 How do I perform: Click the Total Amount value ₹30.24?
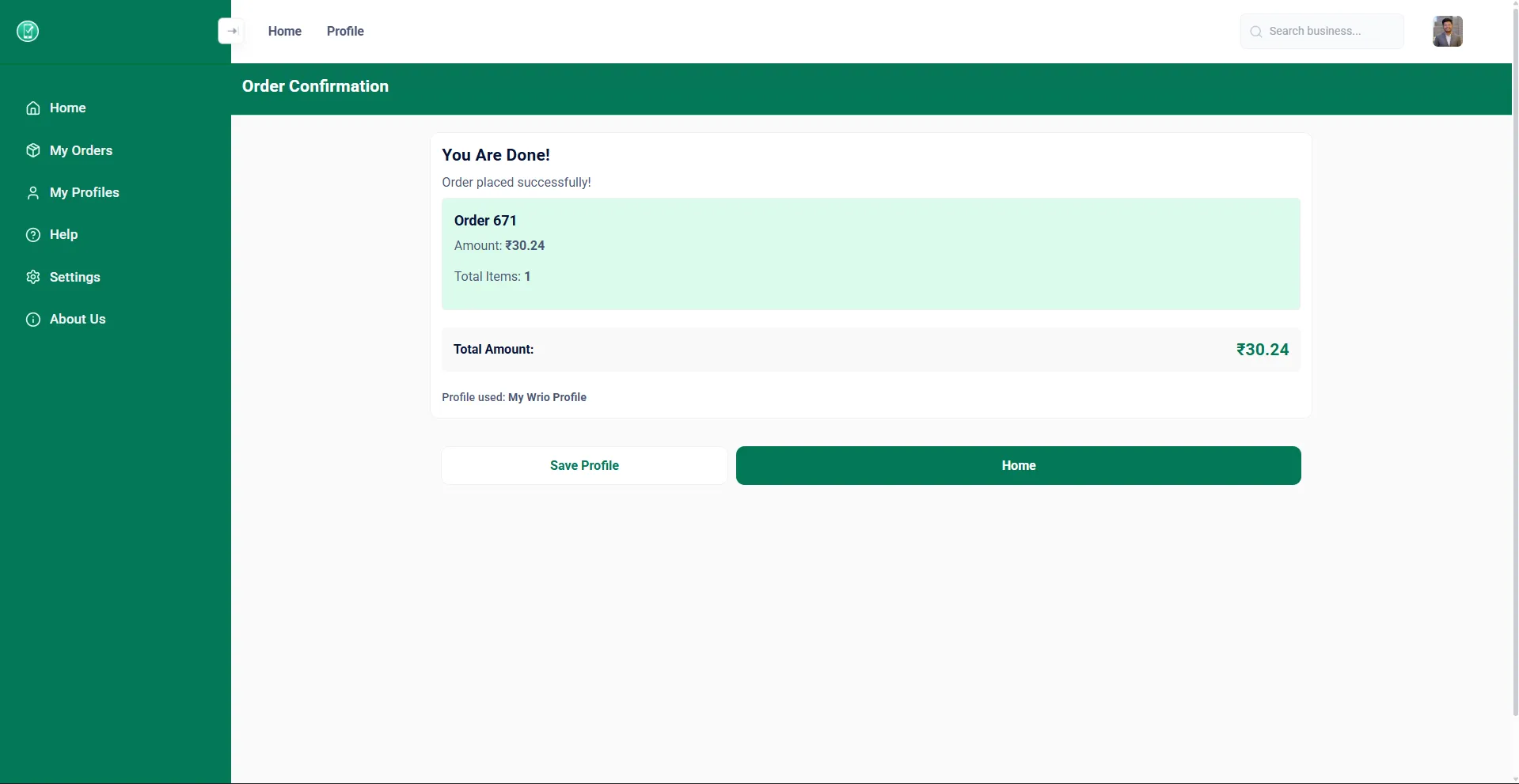(1263, 350)
